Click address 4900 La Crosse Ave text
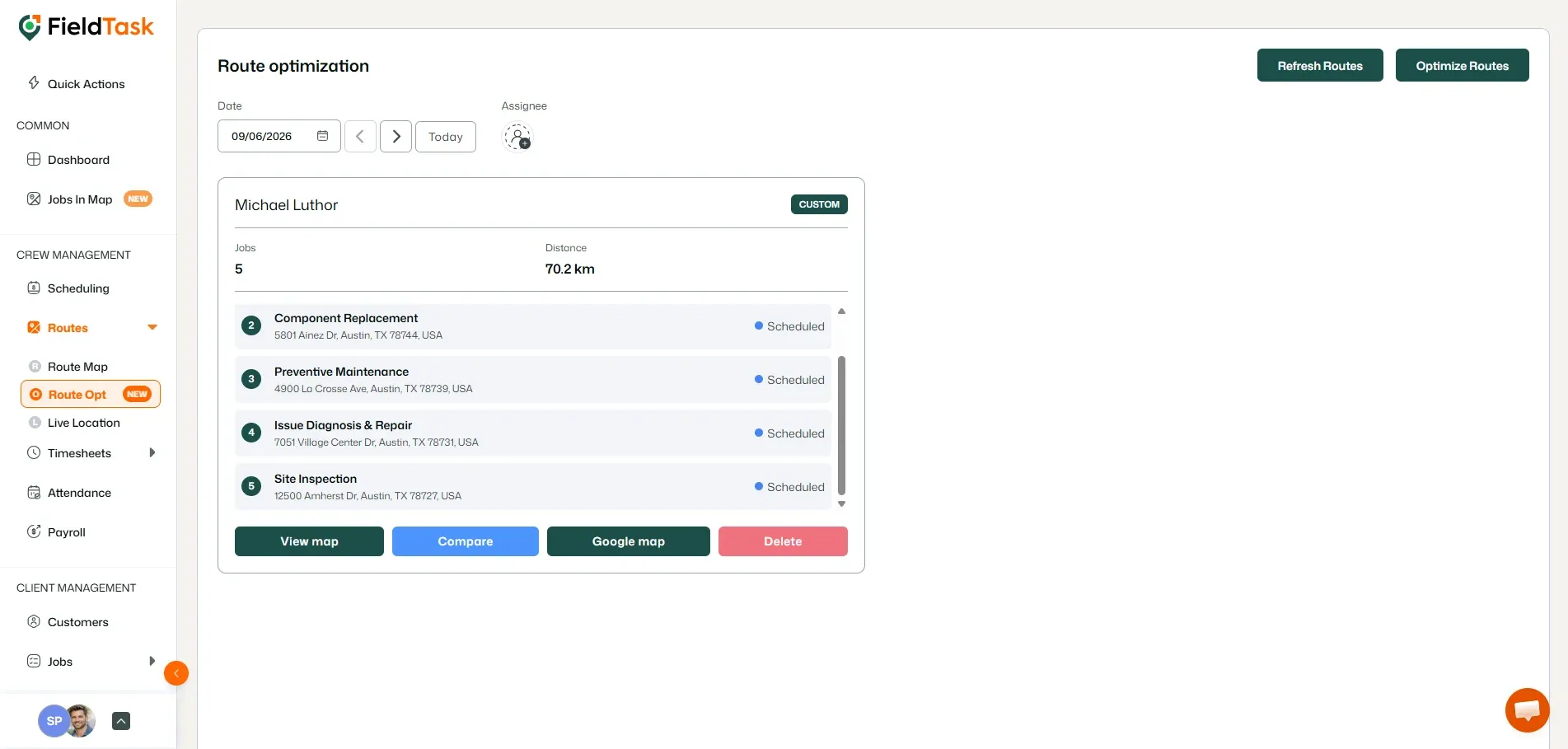The image size is (1568, 749). coord(373,389)
